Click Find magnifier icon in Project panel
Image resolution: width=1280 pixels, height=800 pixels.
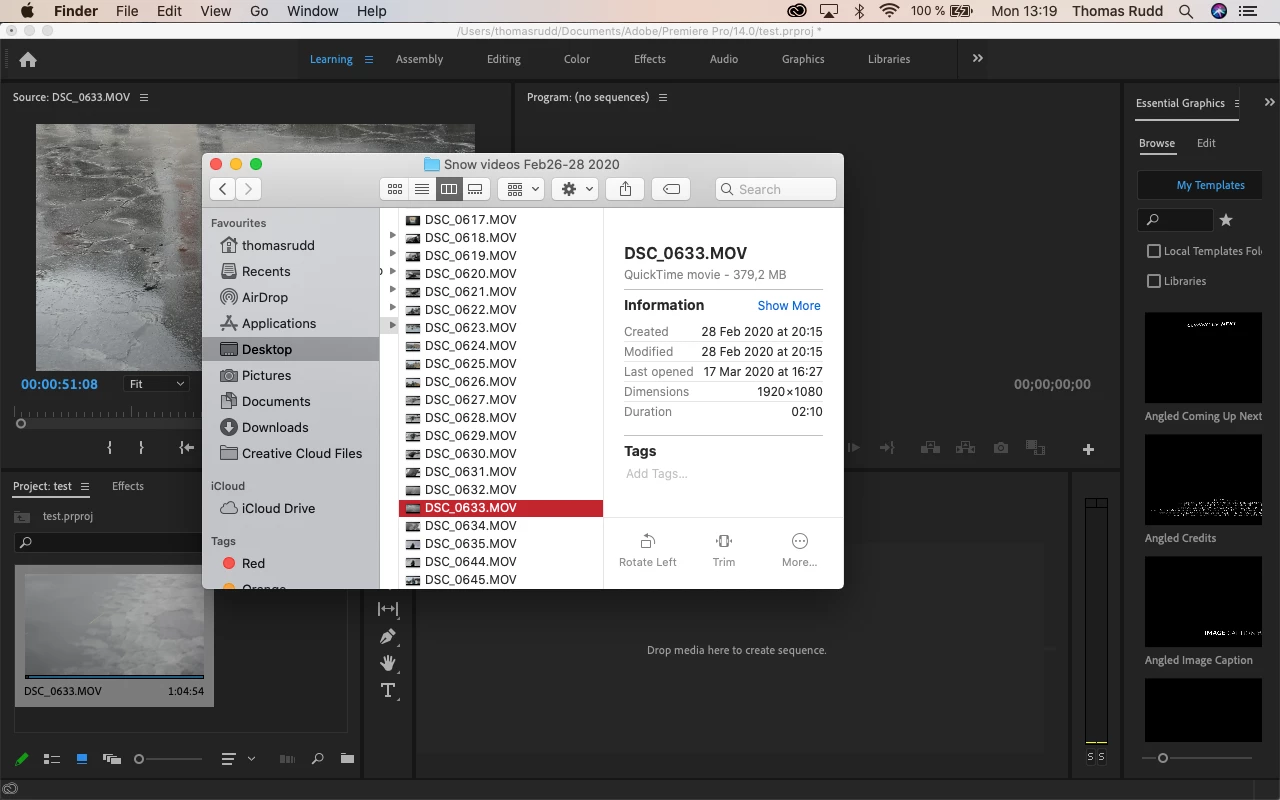click(x=318, y=759)
